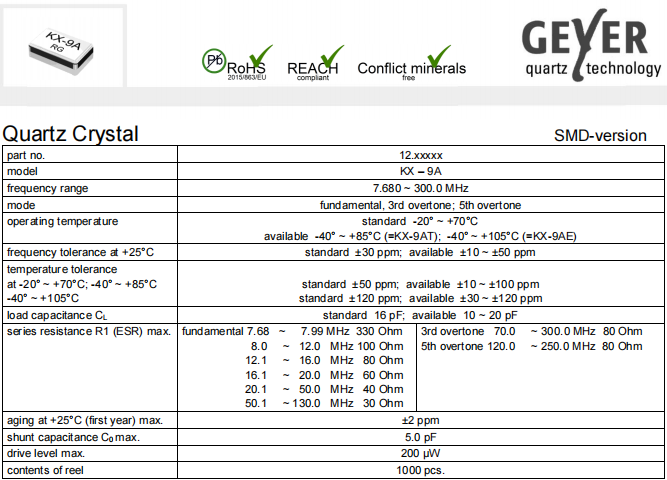Click the 'contents of reel' label
This screenshot has width=667, height=480.
[45, 471]
